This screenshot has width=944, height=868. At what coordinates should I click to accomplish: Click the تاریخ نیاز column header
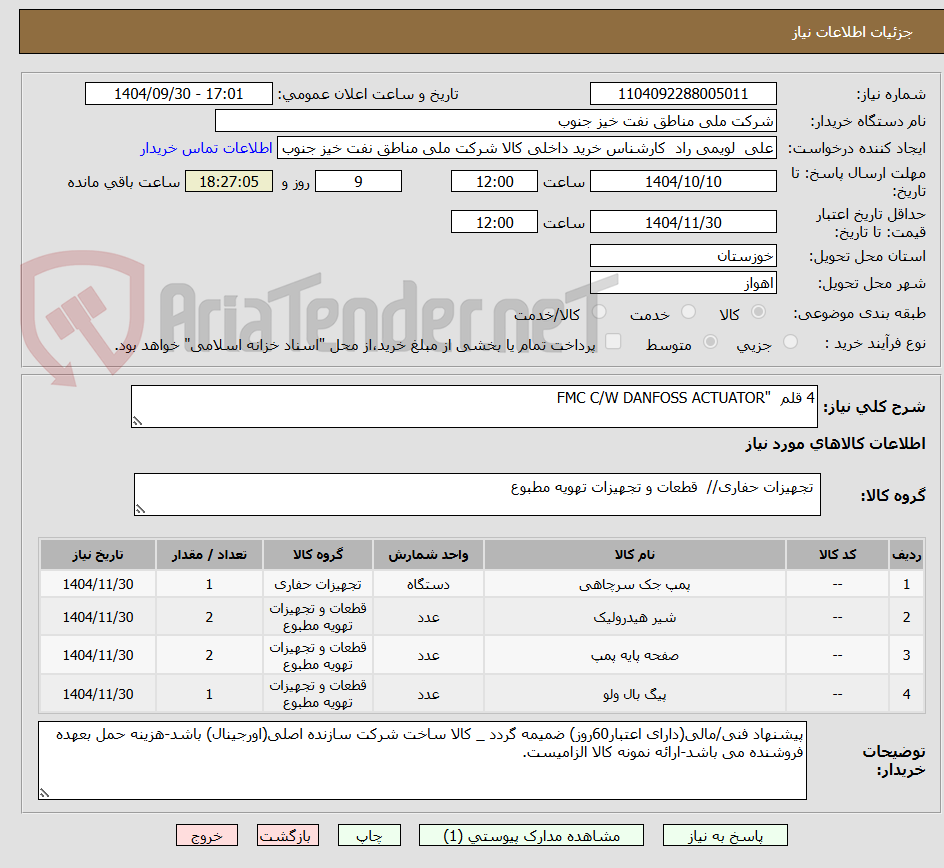pyautogui.click(x=98, y=554)
